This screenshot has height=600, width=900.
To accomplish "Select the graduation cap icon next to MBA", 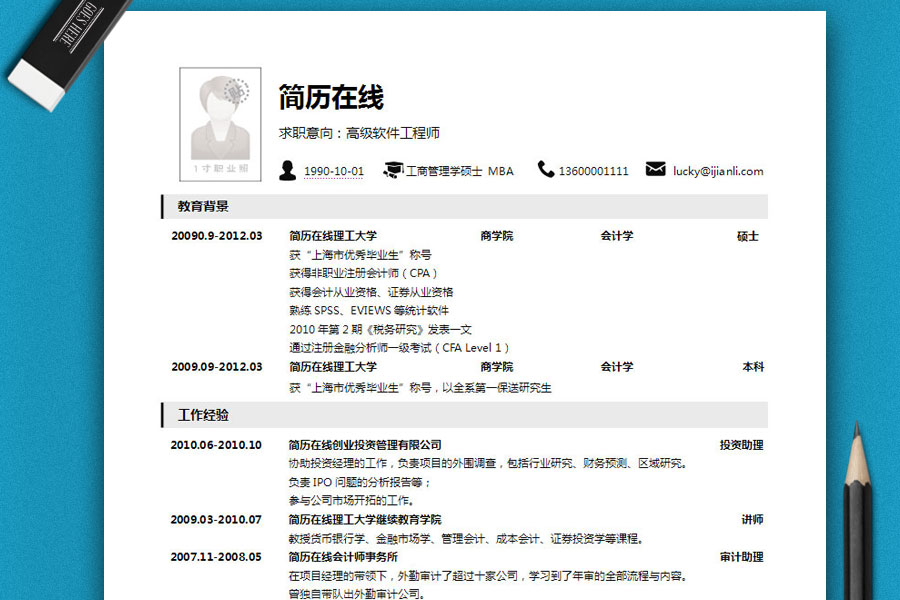I will pos(393,171).
